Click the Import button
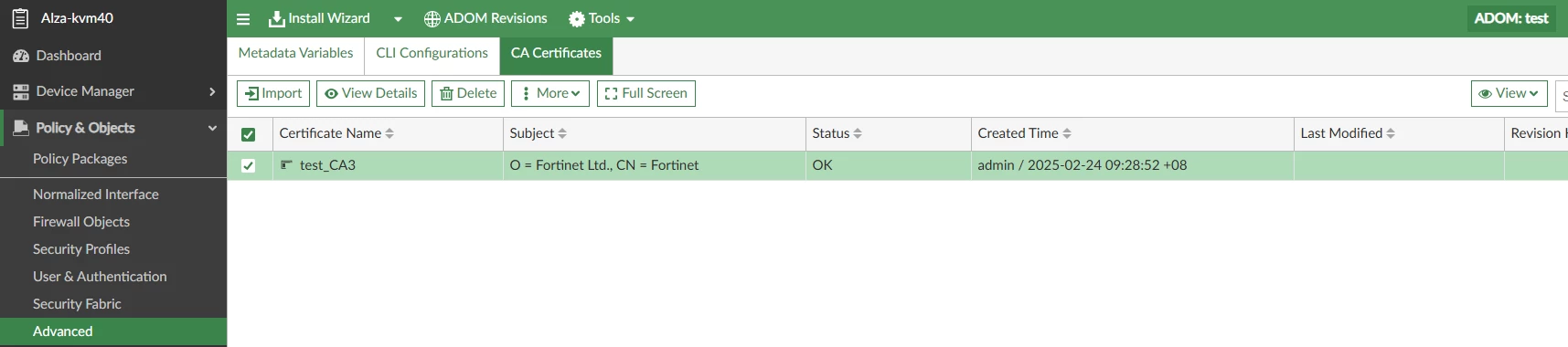1568x347 pixels. pyautogui.click(x=273, y=93)
